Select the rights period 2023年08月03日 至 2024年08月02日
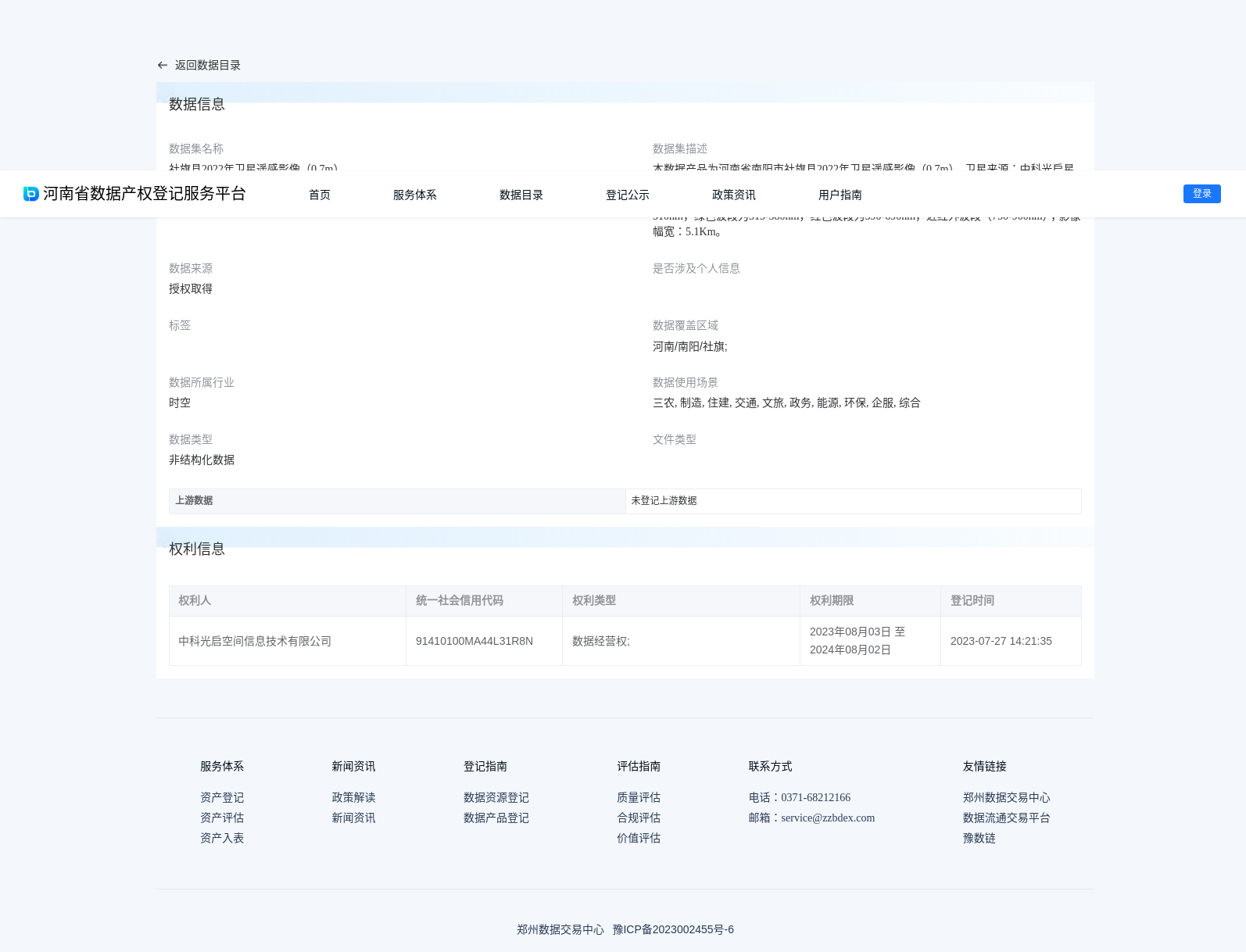 (858, 641)
